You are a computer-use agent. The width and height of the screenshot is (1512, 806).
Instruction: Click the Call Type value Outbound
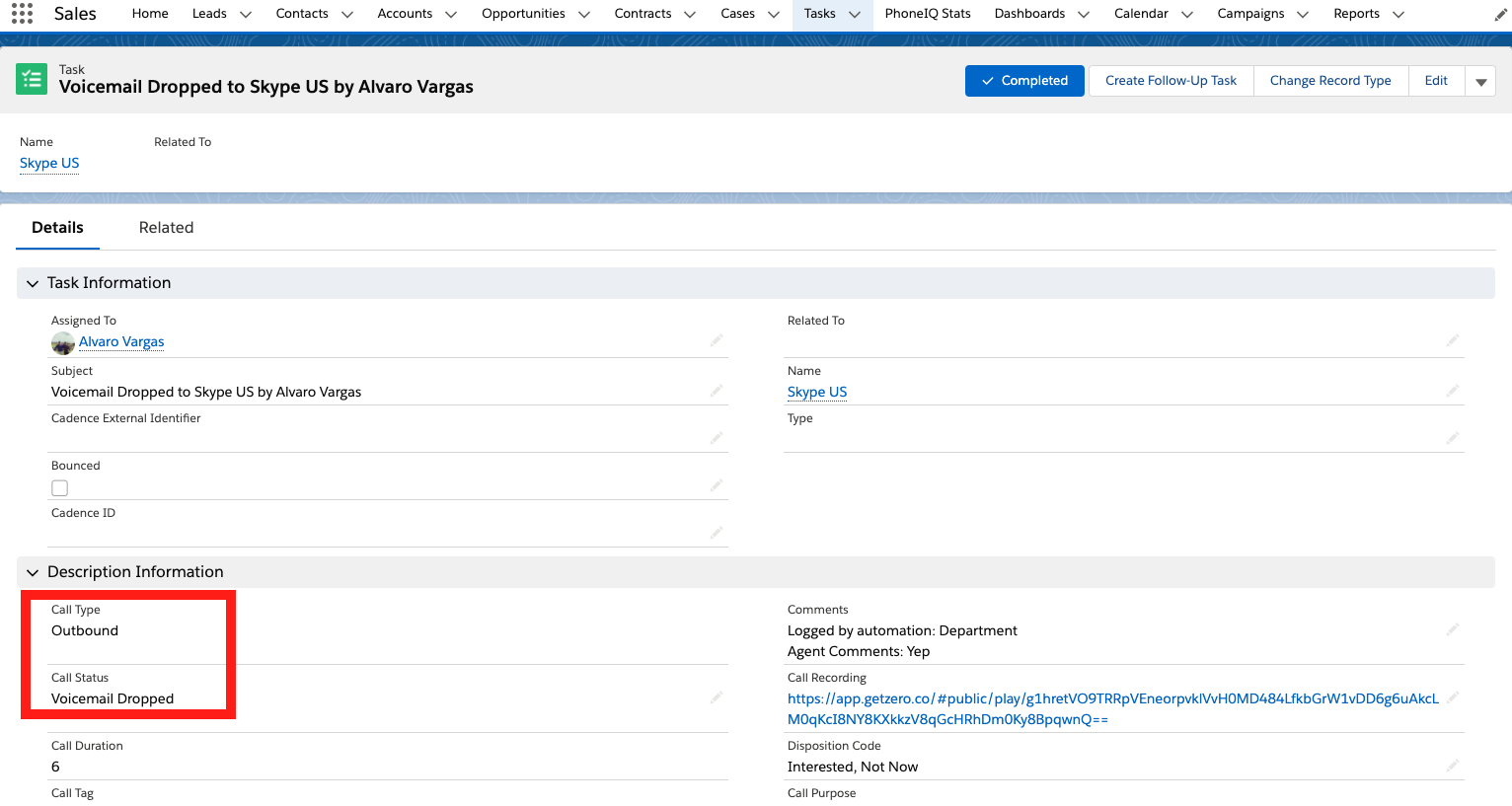[85, 631]
